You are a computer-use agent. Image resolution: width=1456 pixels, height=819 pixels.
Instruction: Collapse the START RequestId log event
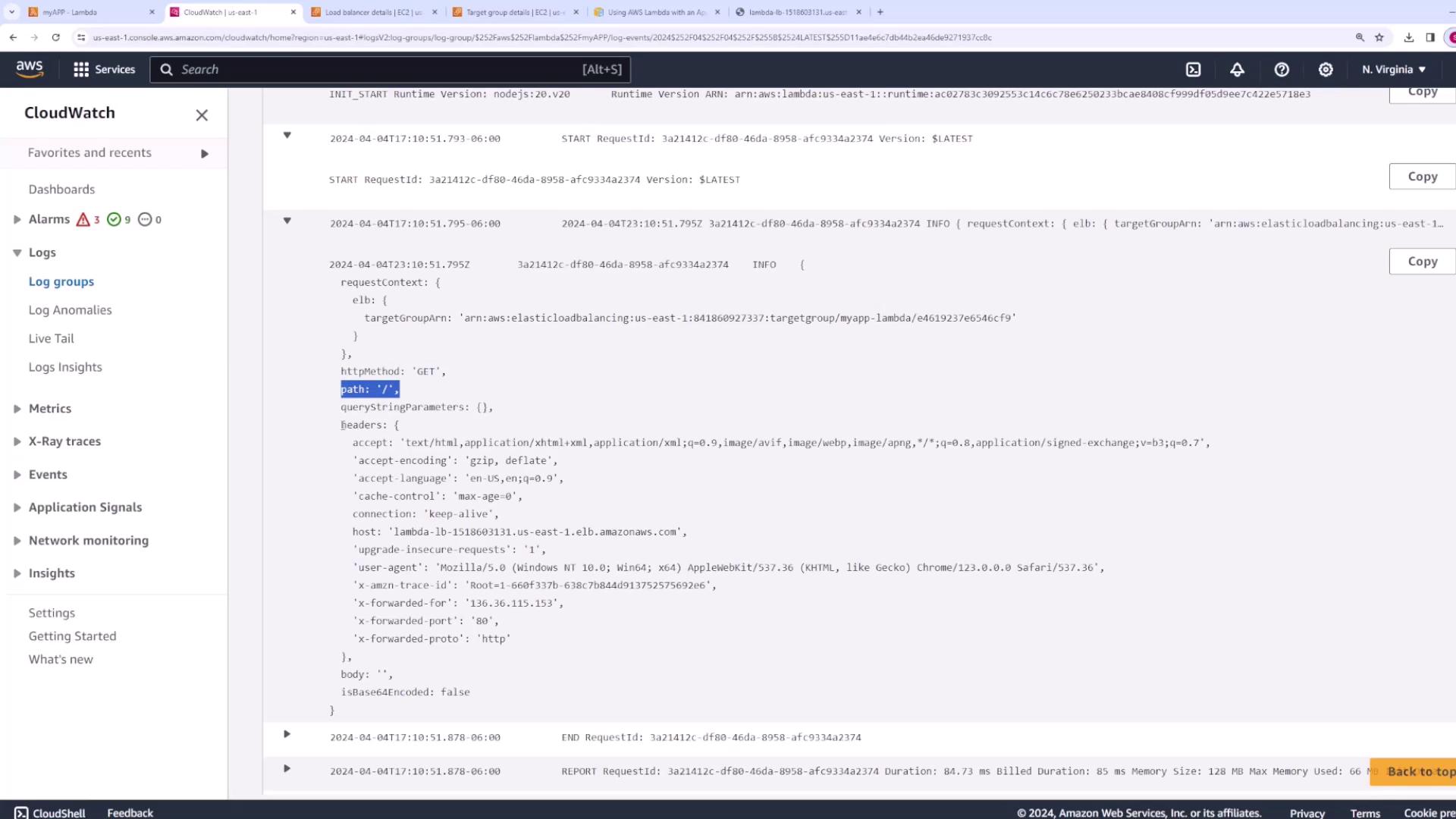287,135
